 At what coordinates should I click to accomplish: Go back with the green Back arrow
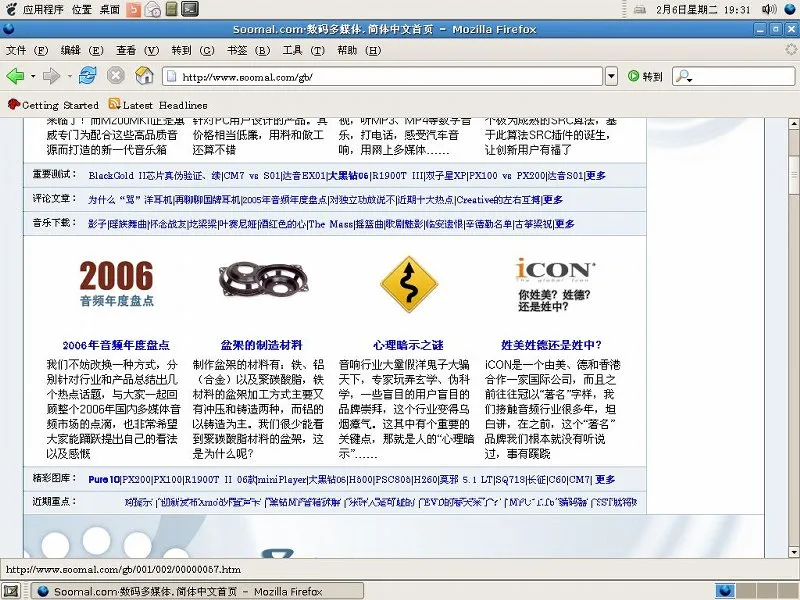pyautogui.click(x=15, y=77)
